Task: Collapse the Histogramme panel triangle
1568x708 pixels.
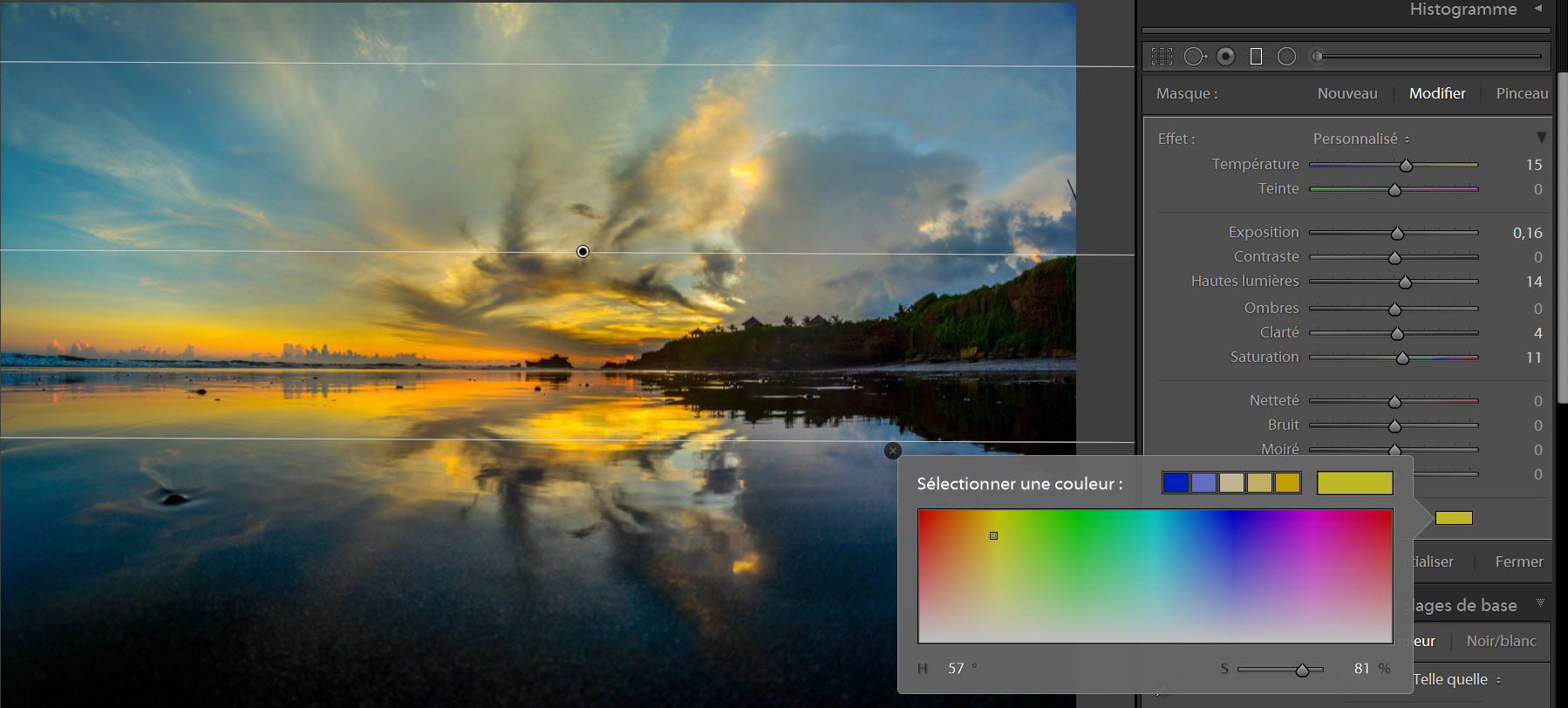Action: pos(1538,8)
